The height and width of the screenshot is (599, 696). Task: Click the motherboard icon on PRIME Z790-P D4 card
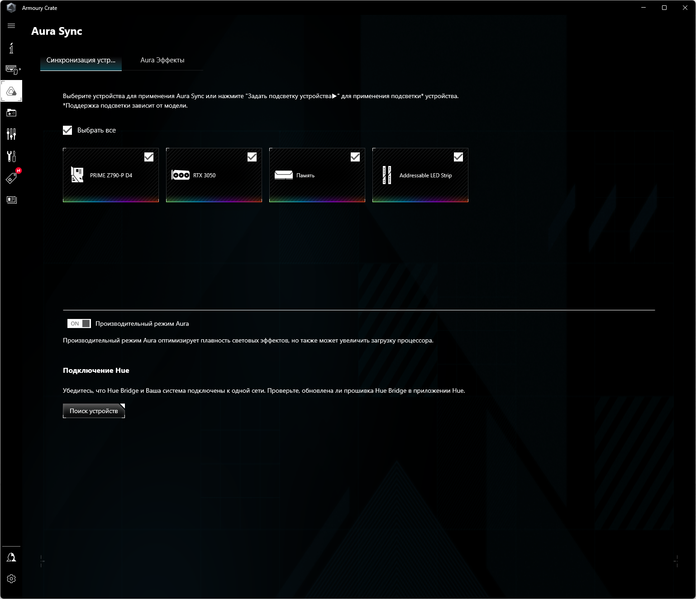(77, 175)
